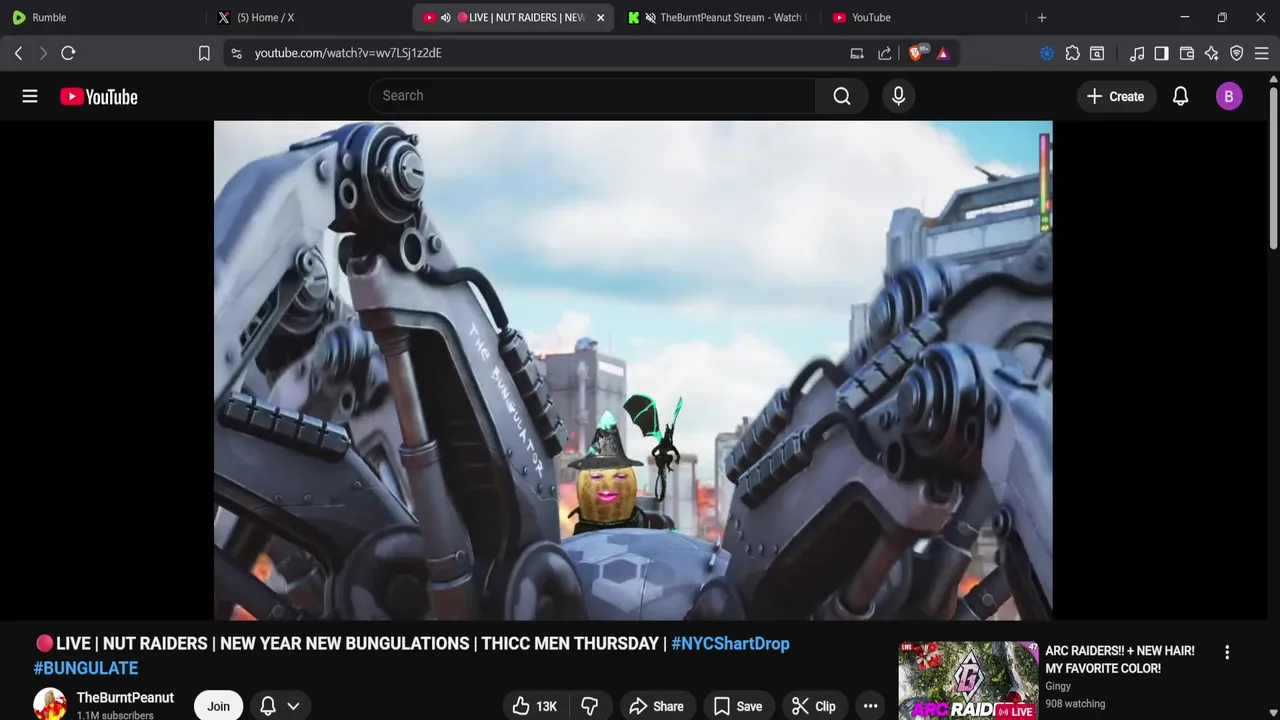View site information icon in address bar
Viewport: 1280px width, 720px height.
pos(236,53)
